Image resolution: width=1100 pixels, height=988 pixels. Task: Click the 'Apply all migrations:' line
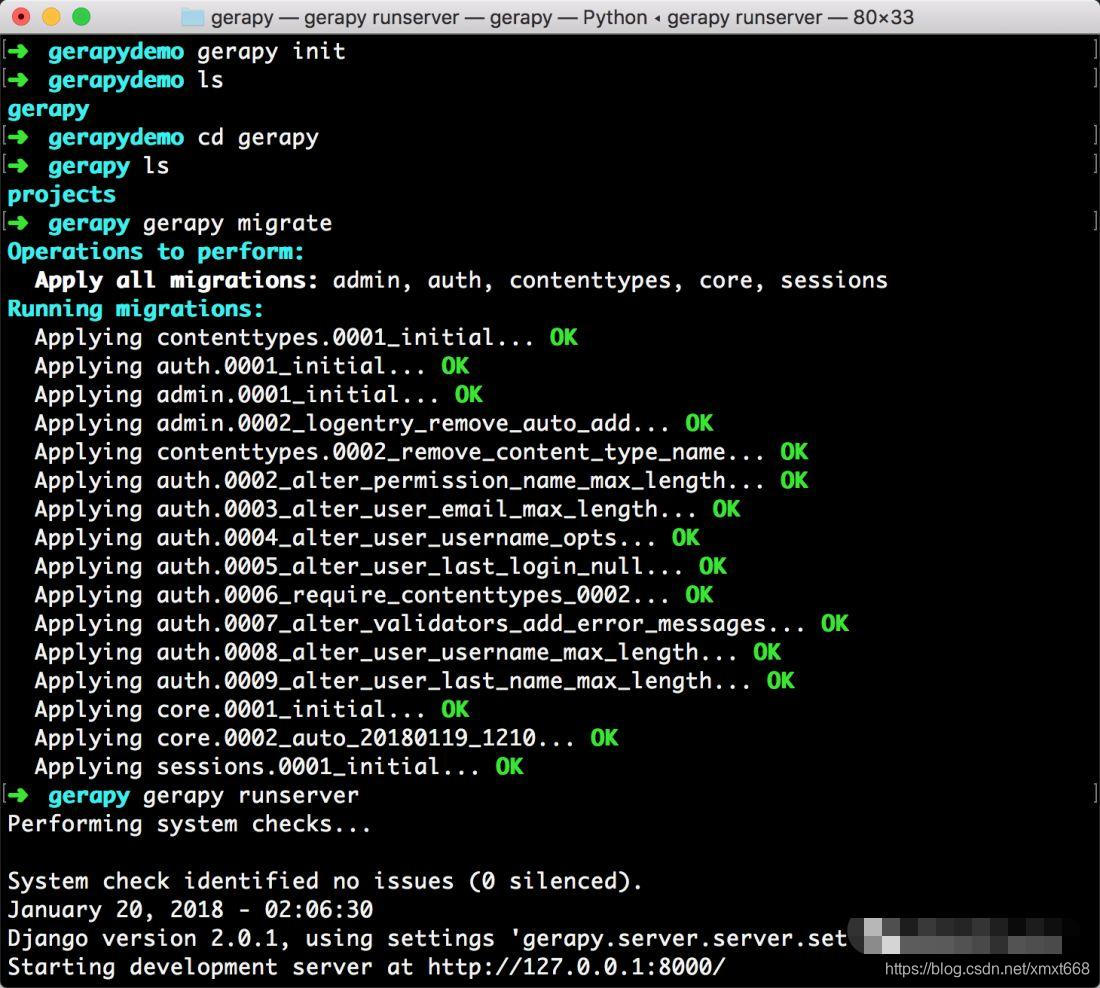tap(461, 281)
